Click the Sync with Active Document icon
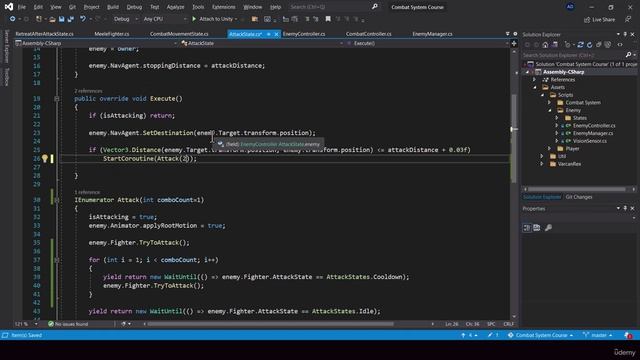 pyautogui.click(x=580, y=45)
